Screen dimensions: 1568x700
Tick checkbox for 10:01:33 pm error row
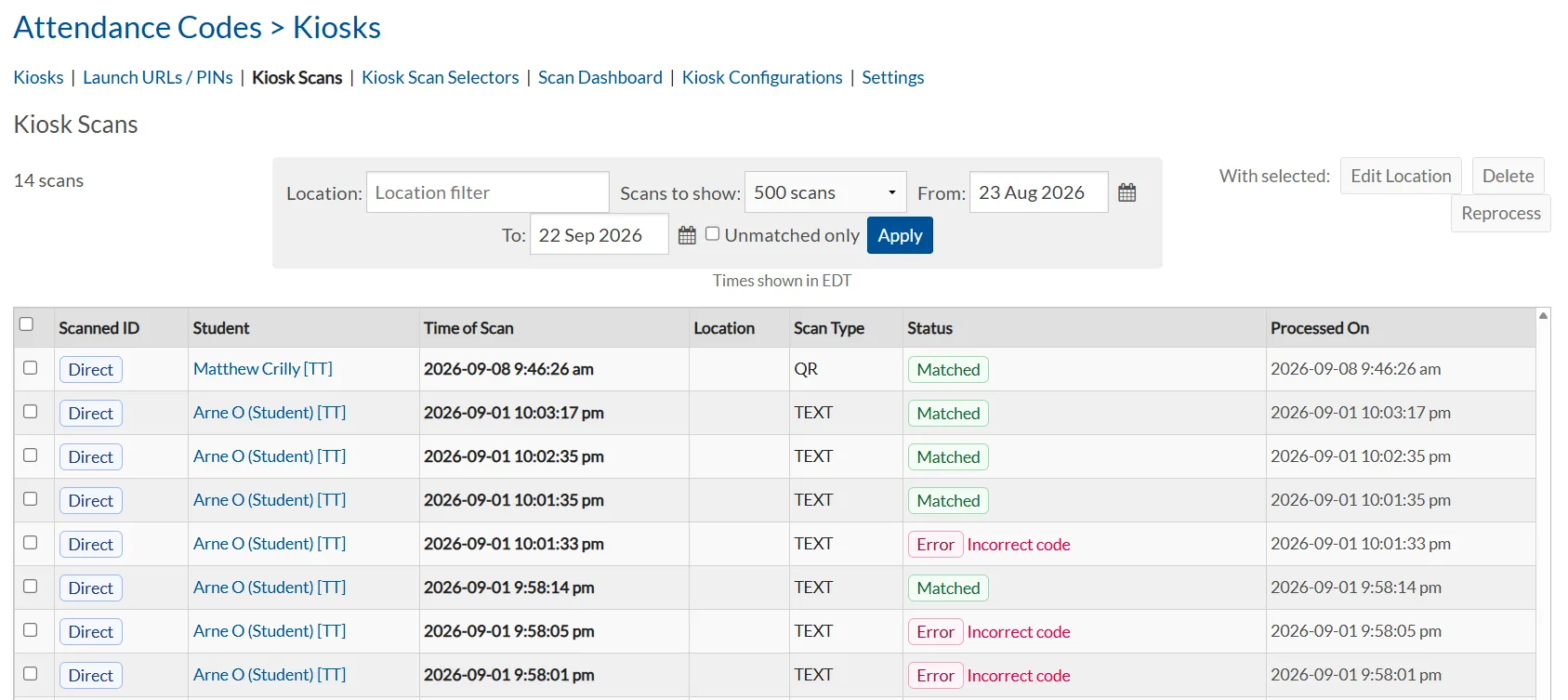30,543
